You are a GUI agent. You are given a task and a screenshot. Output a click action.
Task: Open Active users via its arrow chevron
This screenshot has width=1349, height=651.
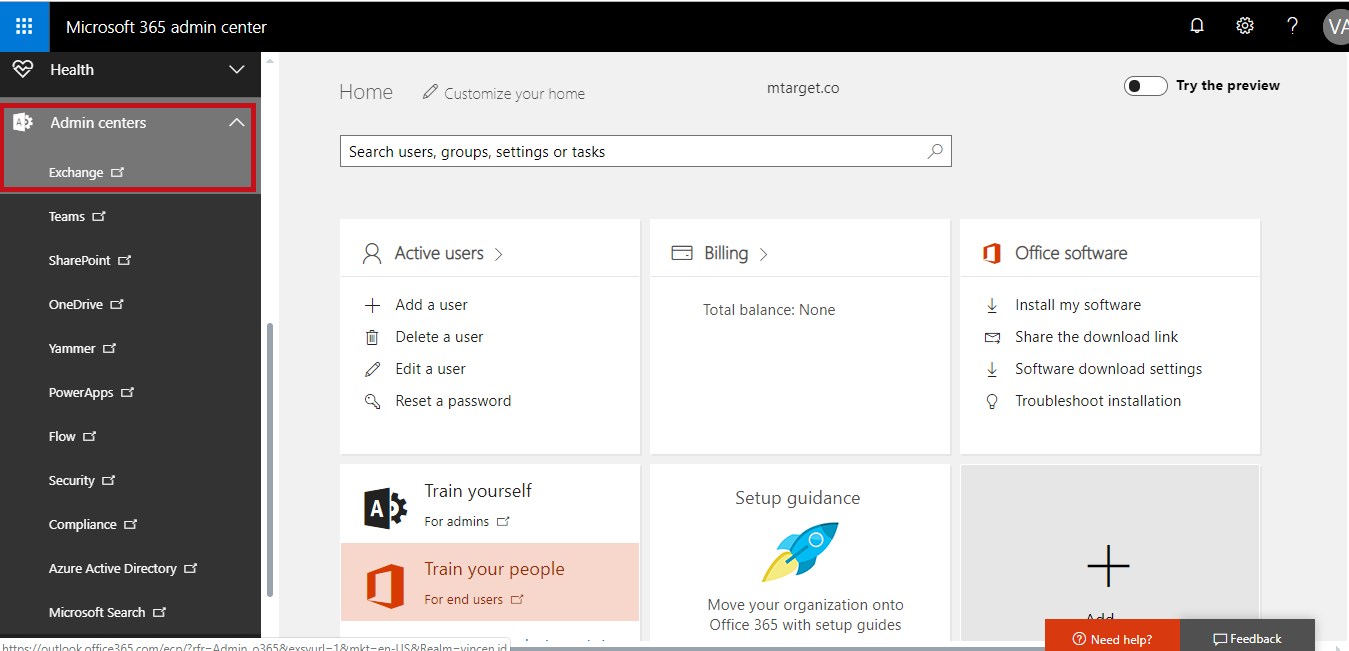point(498,254)
